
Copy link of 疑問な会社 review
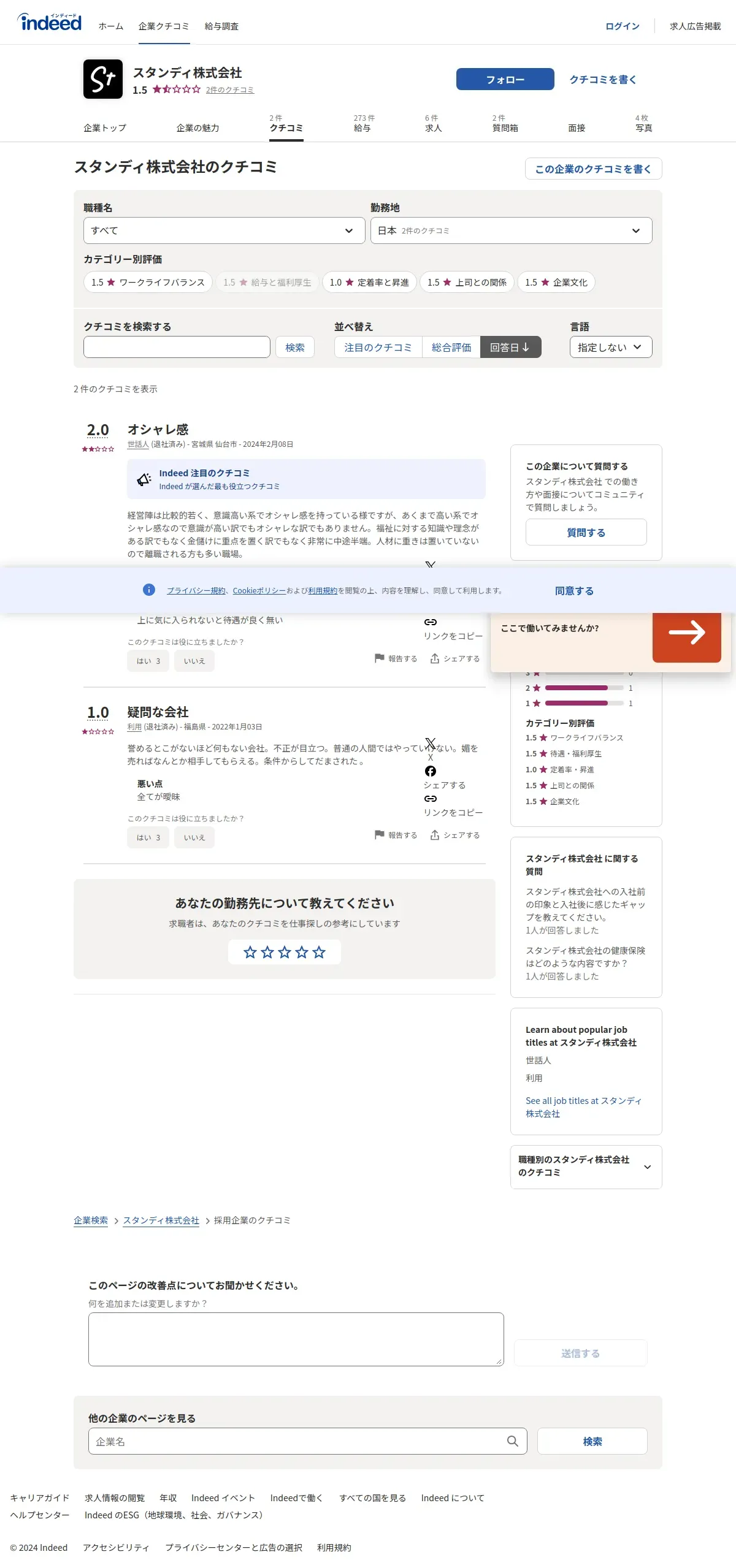431,799
